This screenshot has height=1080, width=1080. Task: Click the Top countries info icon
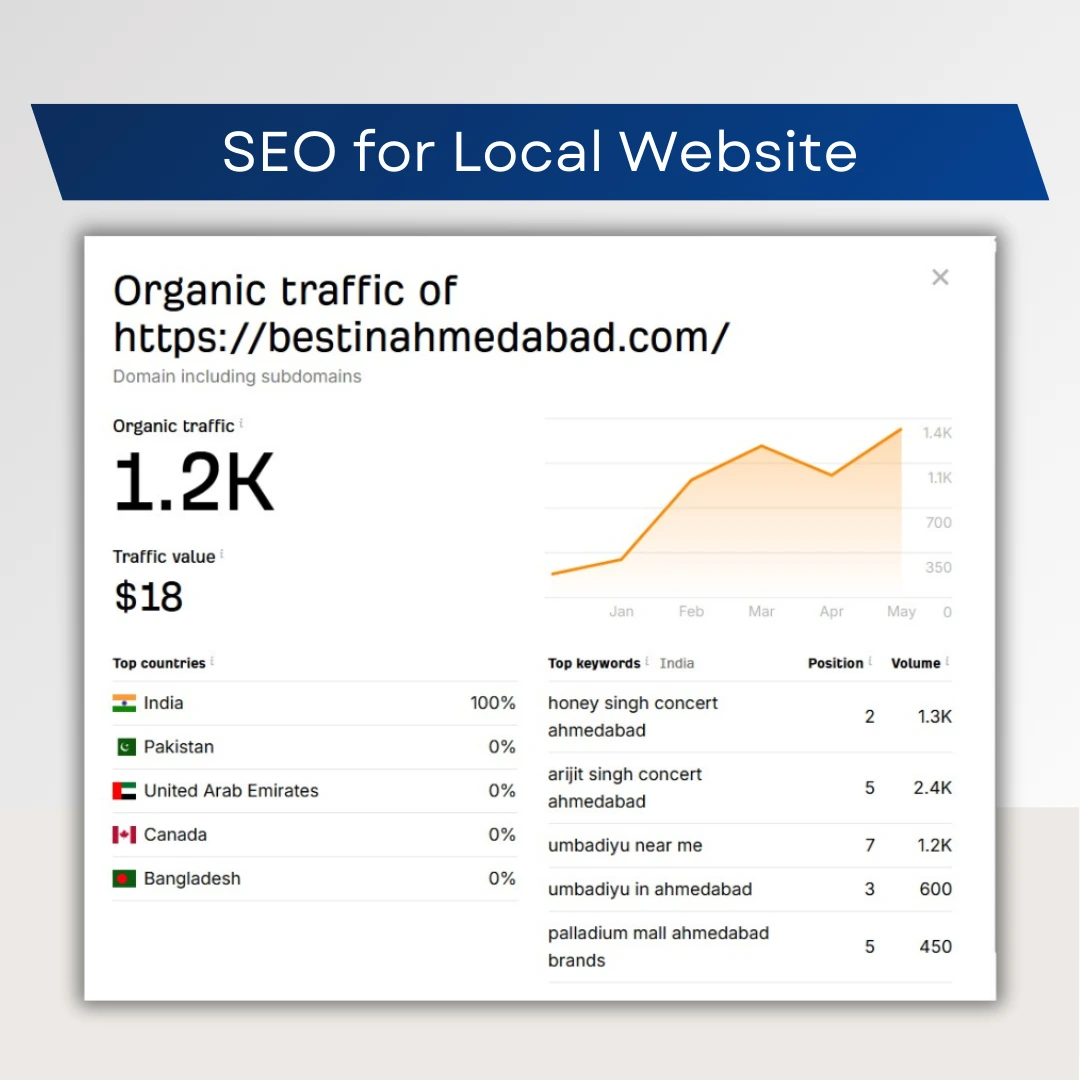[212, 661]
